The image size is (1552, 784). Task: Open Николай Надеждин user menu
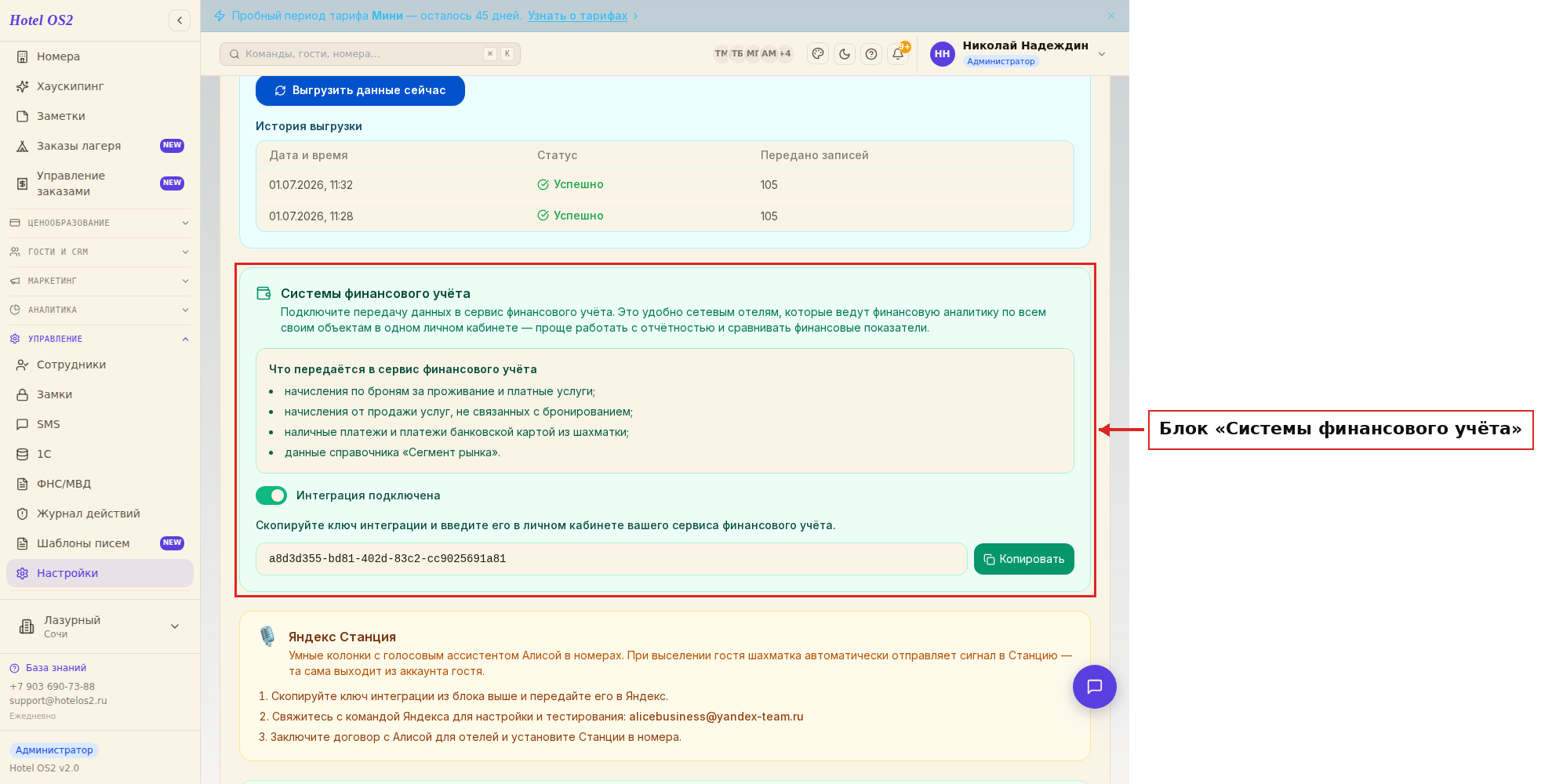(1019, 53)
